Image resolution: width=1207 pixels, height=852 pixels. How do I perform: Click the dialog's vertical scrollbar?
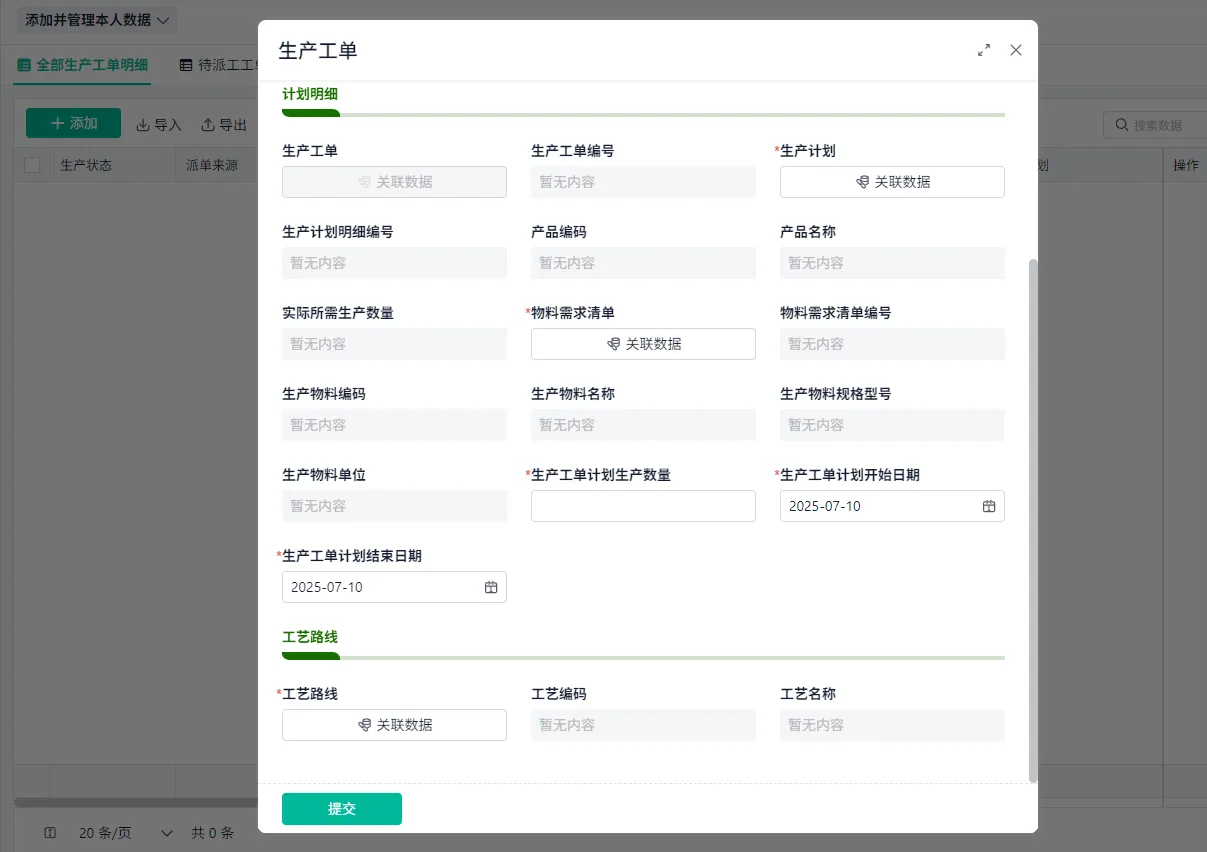point(1034,520)
